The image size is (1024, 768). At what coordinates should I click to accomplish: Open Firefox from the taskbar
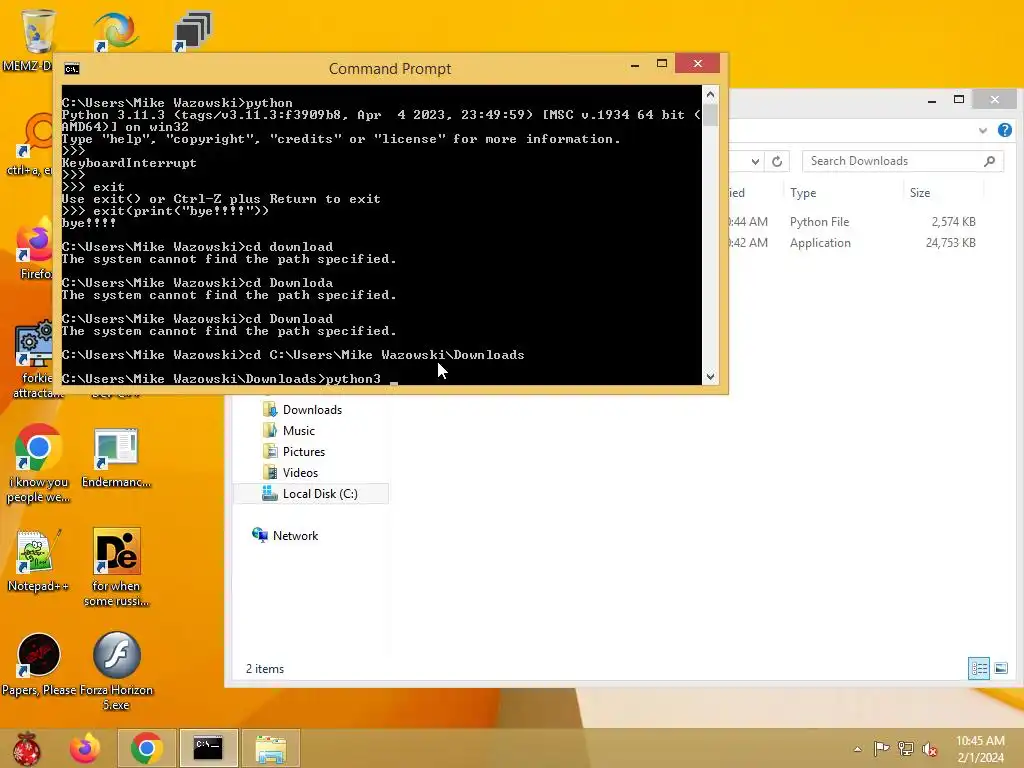85,748
